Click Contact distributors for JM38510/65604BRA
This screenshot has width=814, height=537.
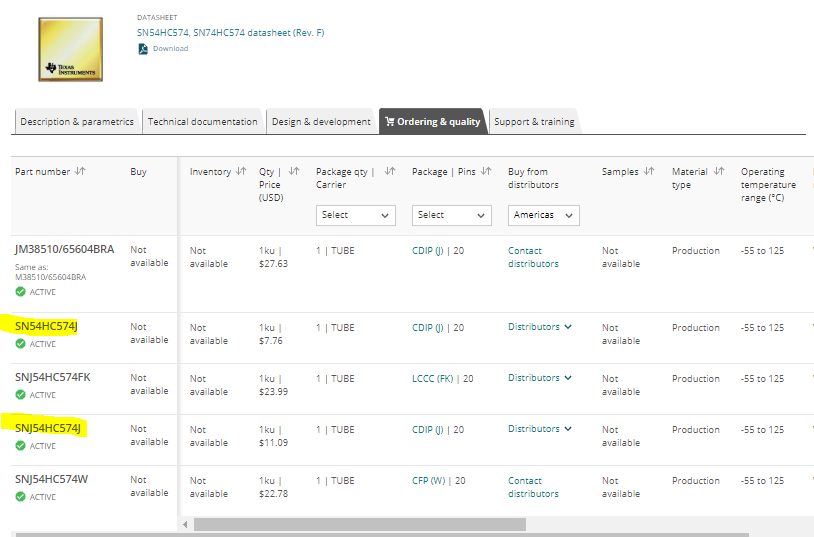click(x=533, y=257)
